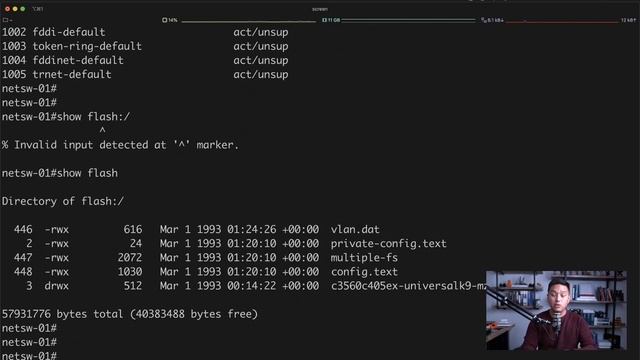640x360 pixels.
Task: Click the 'drwx' permission of directory entry
Action: click(57, 286)
